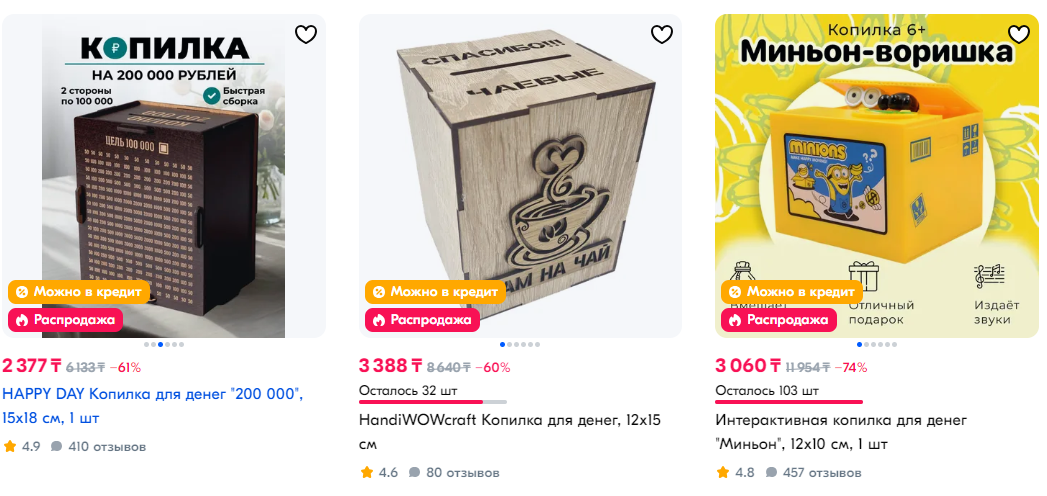Click the dark 200 000 piggy bank image
Viewport: 1047px width, 496px height.
[x=164, y=176]
